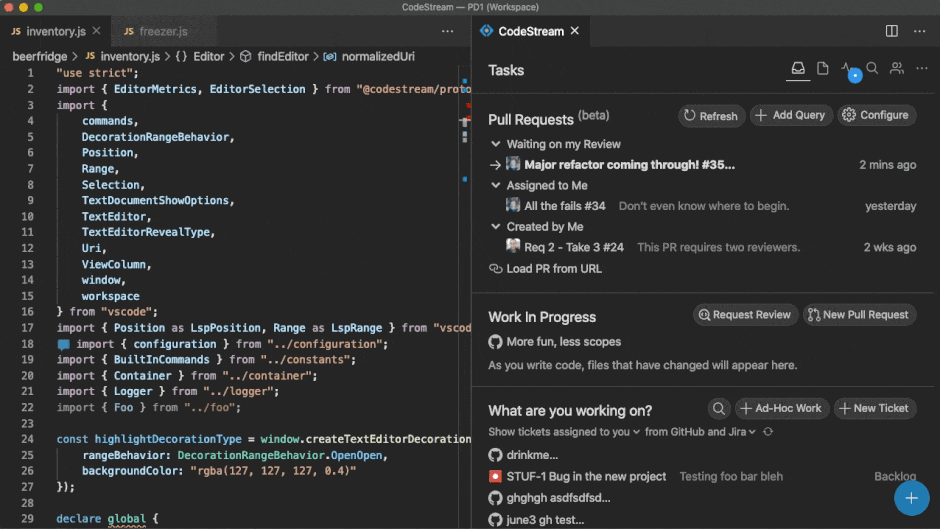Viewport: 940px width, 529px height.
Task: Click beerfridge in breadcrumb
Action: (40, 56)
